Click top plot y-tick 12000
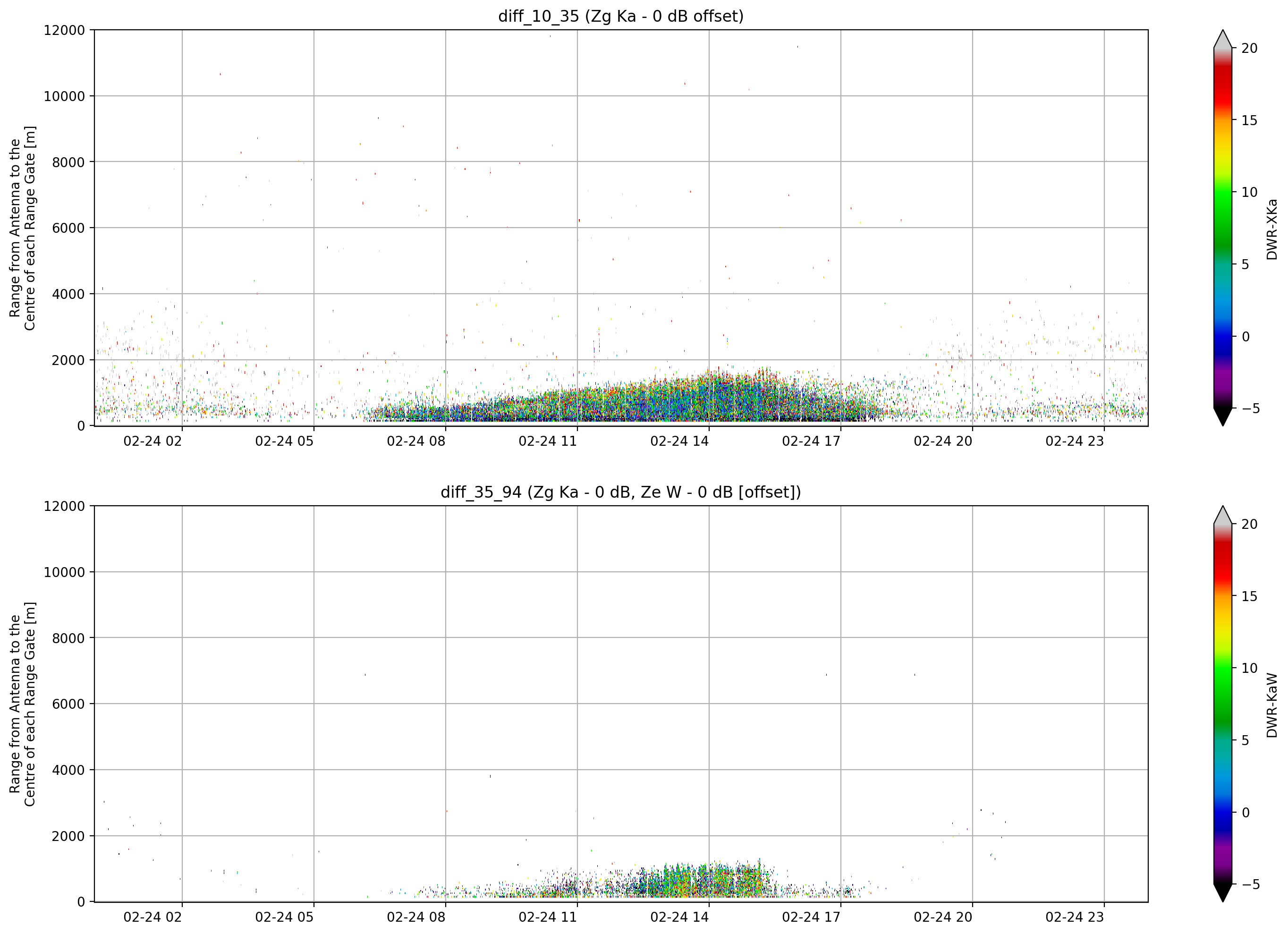This screenshot has width=1288, height=934. tap(64, 30)
